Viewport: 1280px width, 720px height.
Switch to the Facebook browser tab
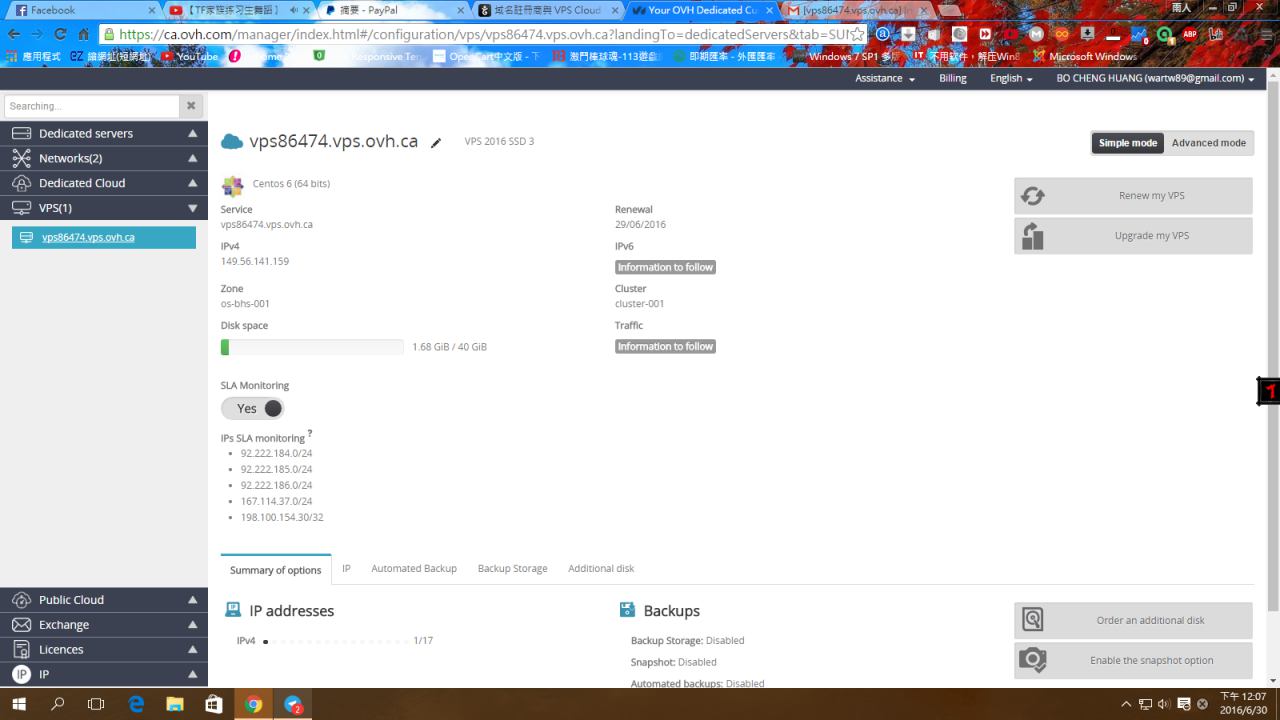click(82, 10)
